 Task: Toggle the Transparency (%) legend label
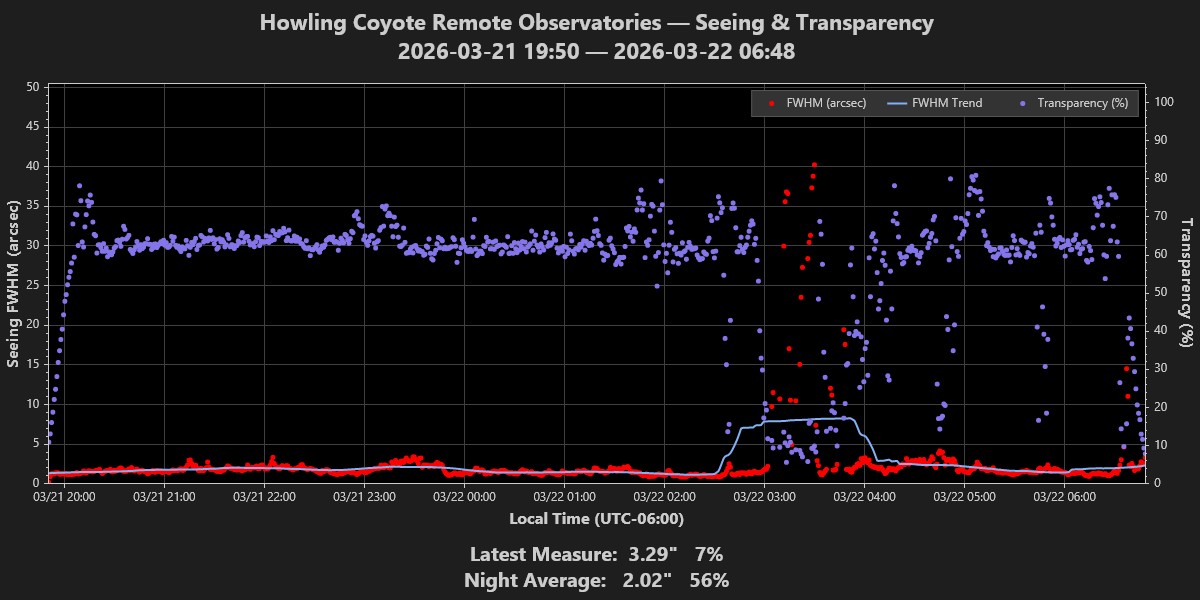tap(1082, 103)
